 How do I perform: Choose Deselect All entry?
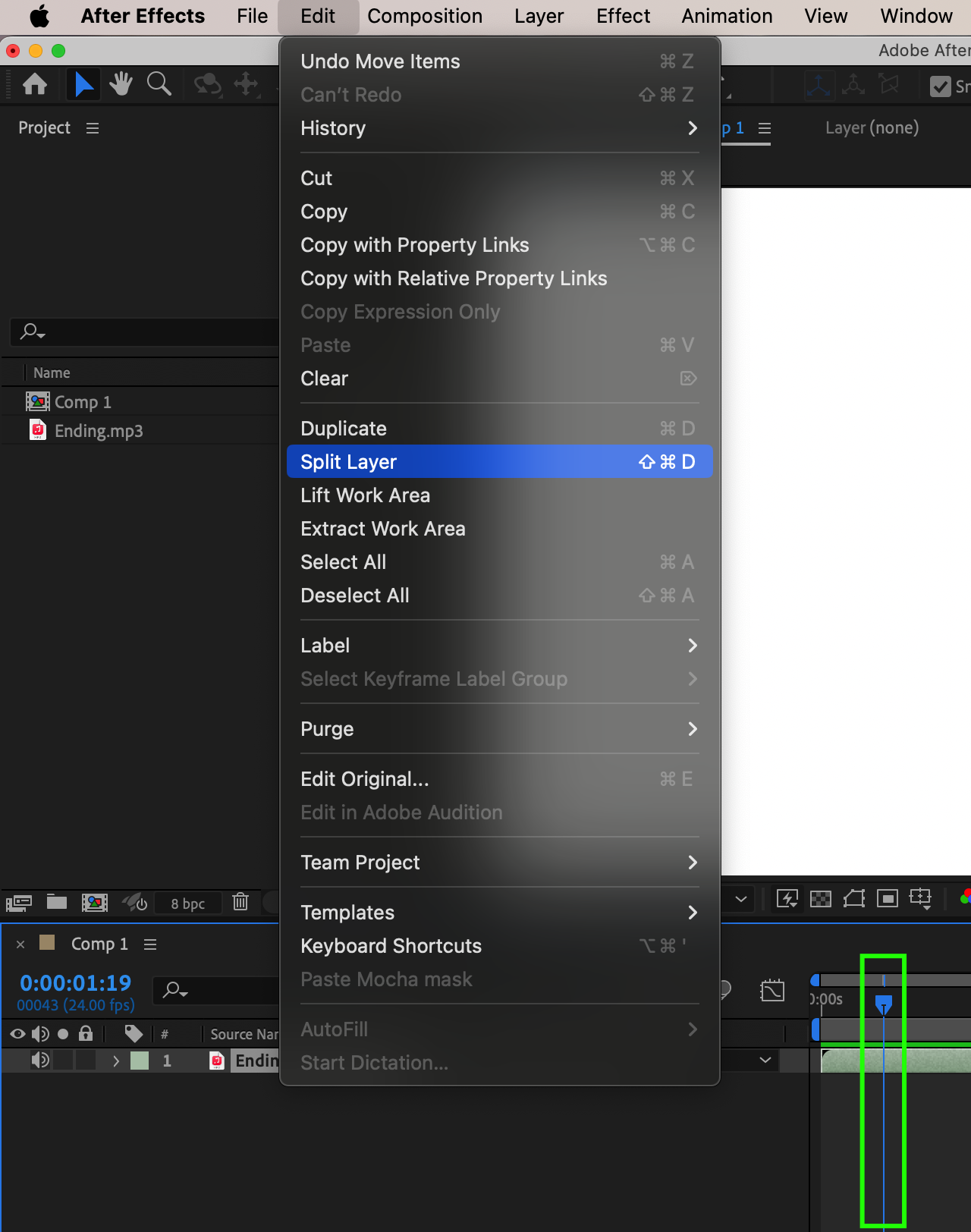tap(499, 596)
